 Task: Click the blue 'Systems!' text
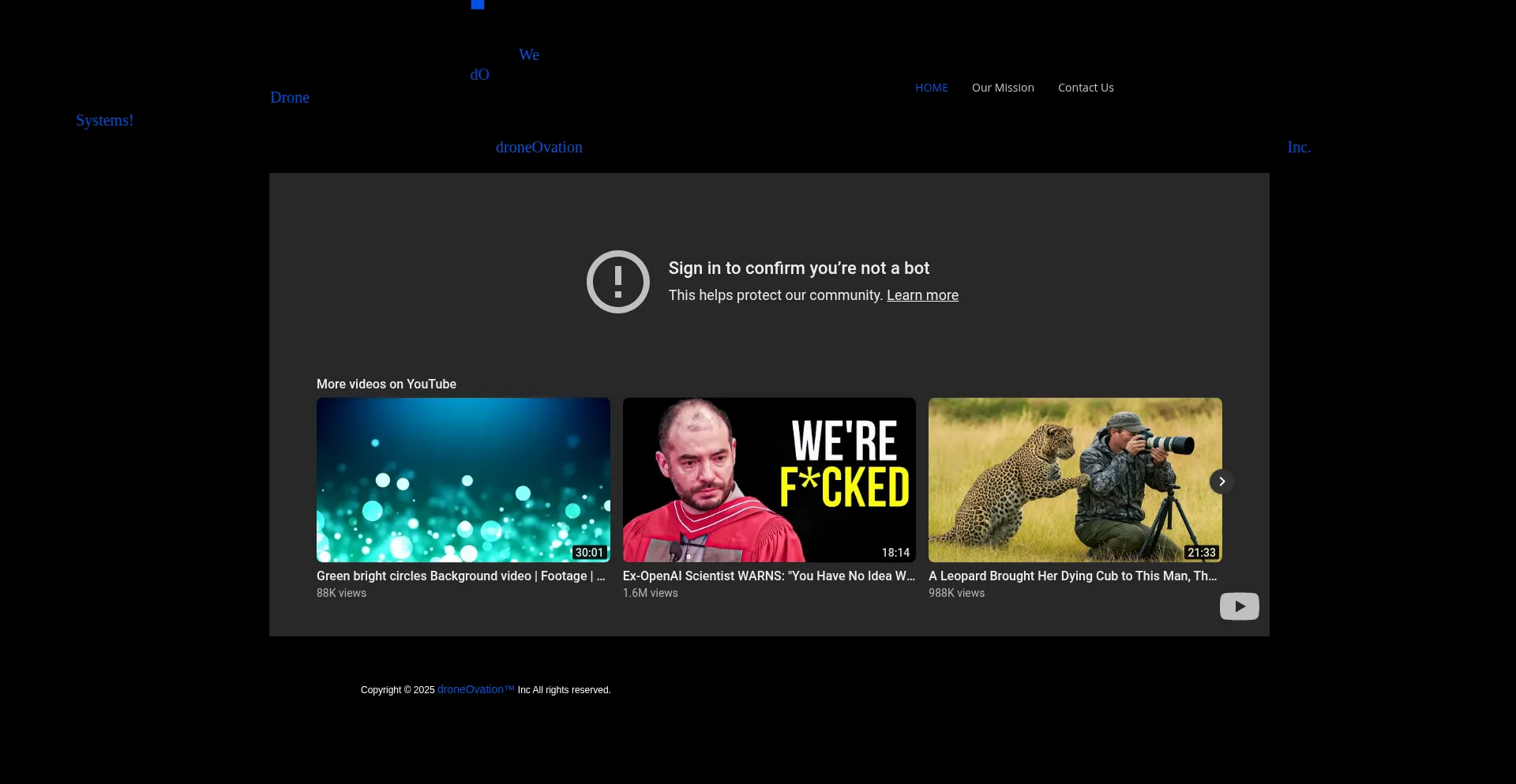click(x=104, y=120)
